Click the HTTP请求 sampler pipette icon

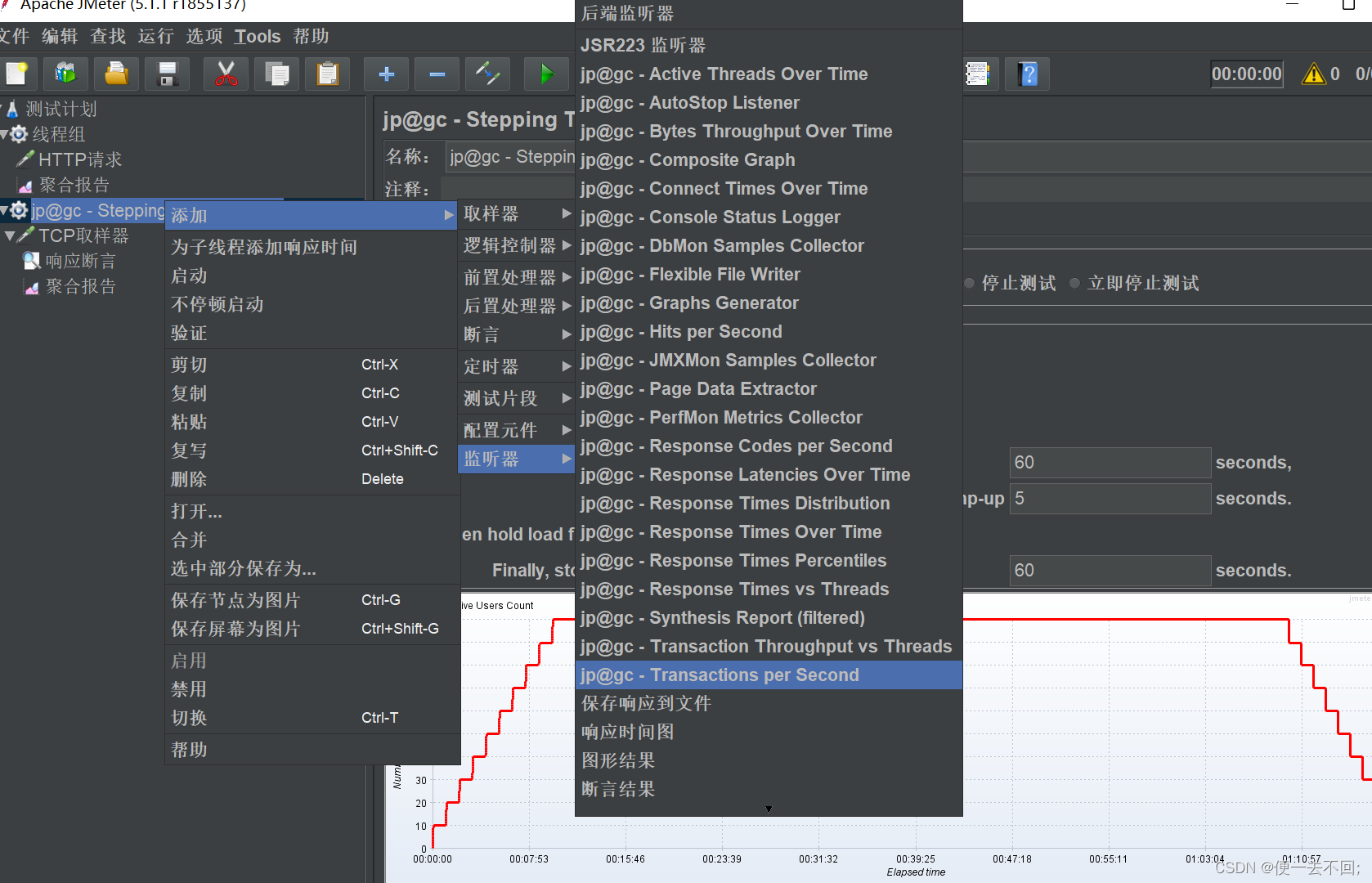[25, 159]
